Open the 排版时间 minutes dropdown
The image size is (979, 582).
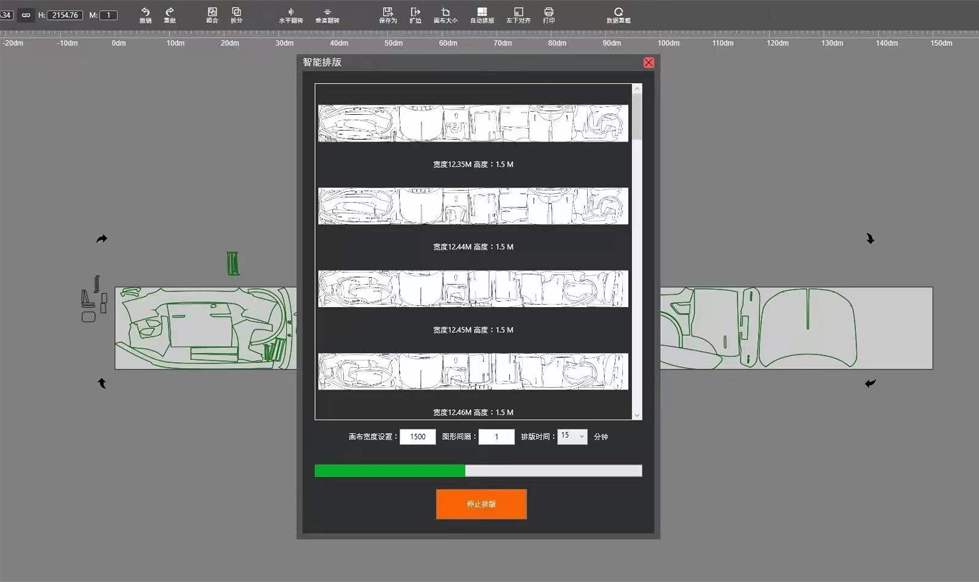pos(573,436)
